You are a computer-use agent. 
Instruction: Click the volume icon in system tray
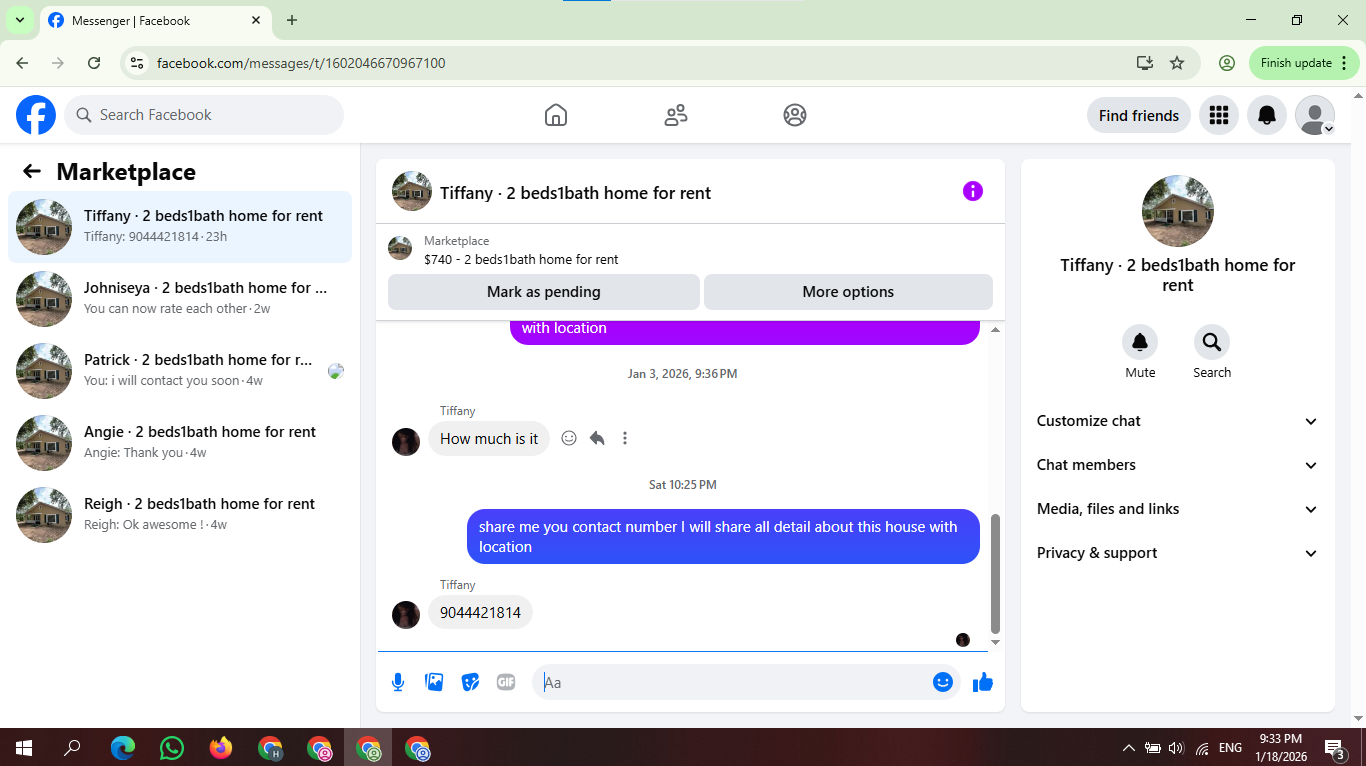coord(1176,748)
